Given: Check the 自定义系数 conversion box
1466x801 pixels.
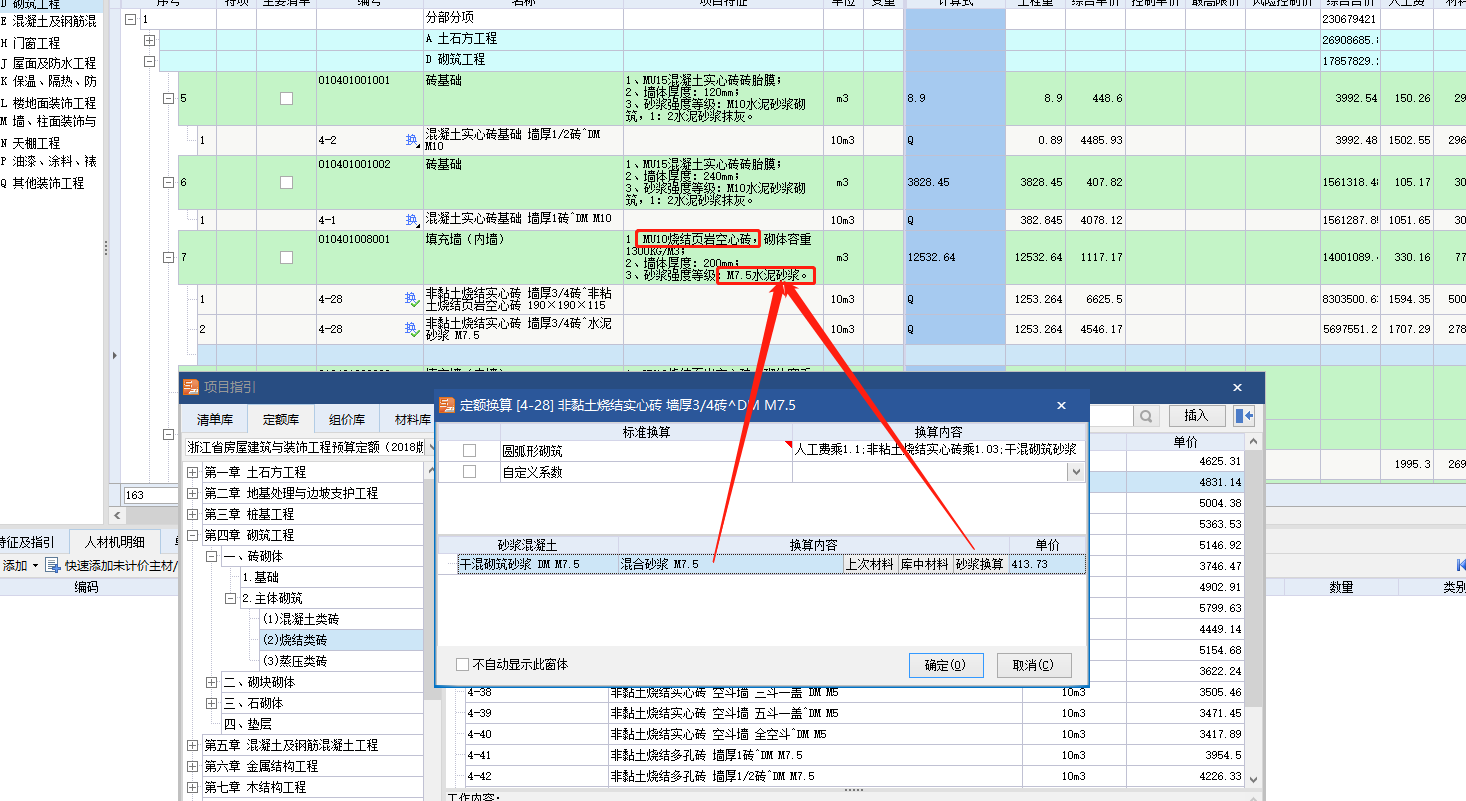Looking at the screenshot, I should [x=469, y=472].
